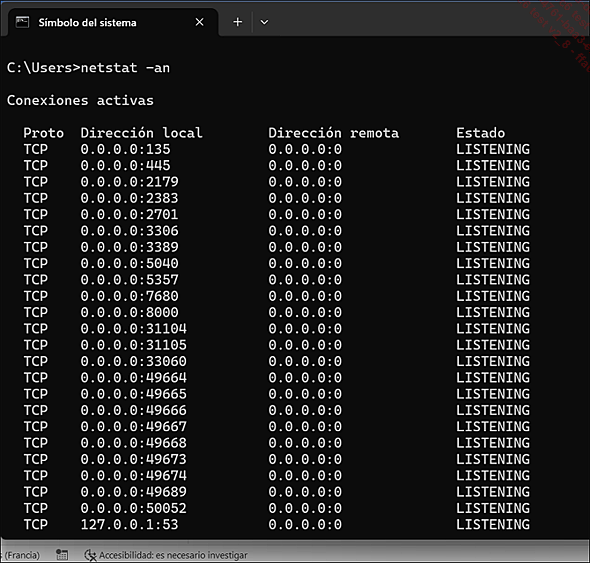Click the 127.0.0.1:53 local address entry
The width and height of the screenshot is (590, 563).
129,525
